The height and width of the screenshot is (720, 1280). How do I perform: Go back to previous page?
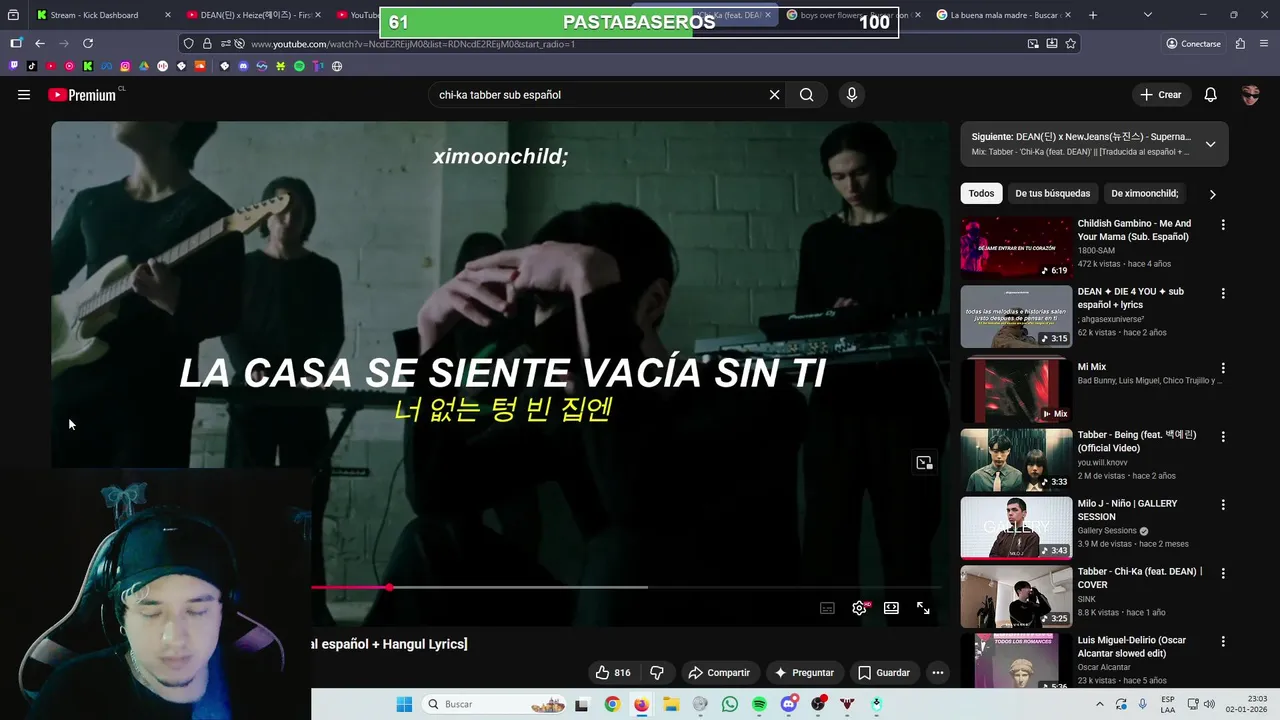coord(40,44)
